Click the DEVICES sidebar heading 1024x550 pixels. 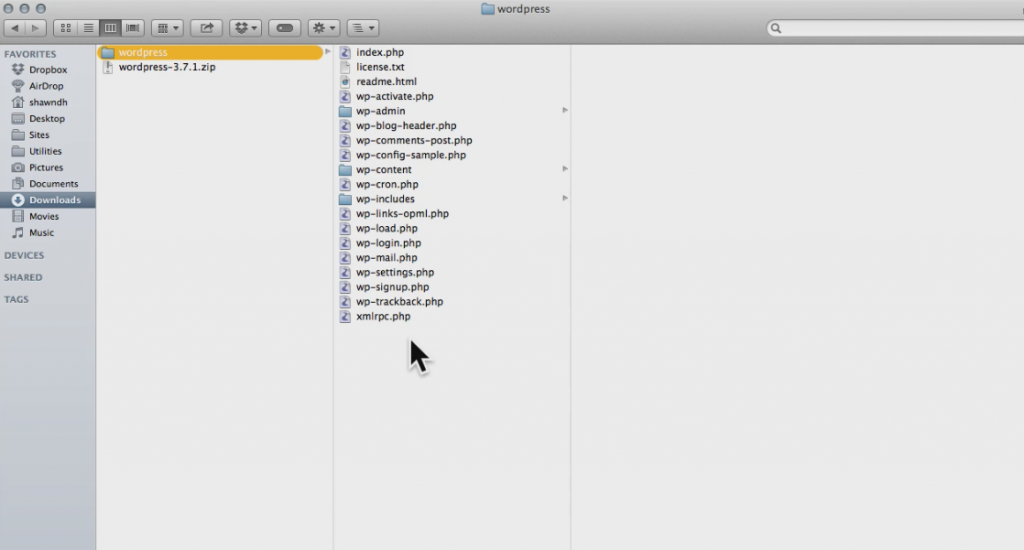pos(24,255)
